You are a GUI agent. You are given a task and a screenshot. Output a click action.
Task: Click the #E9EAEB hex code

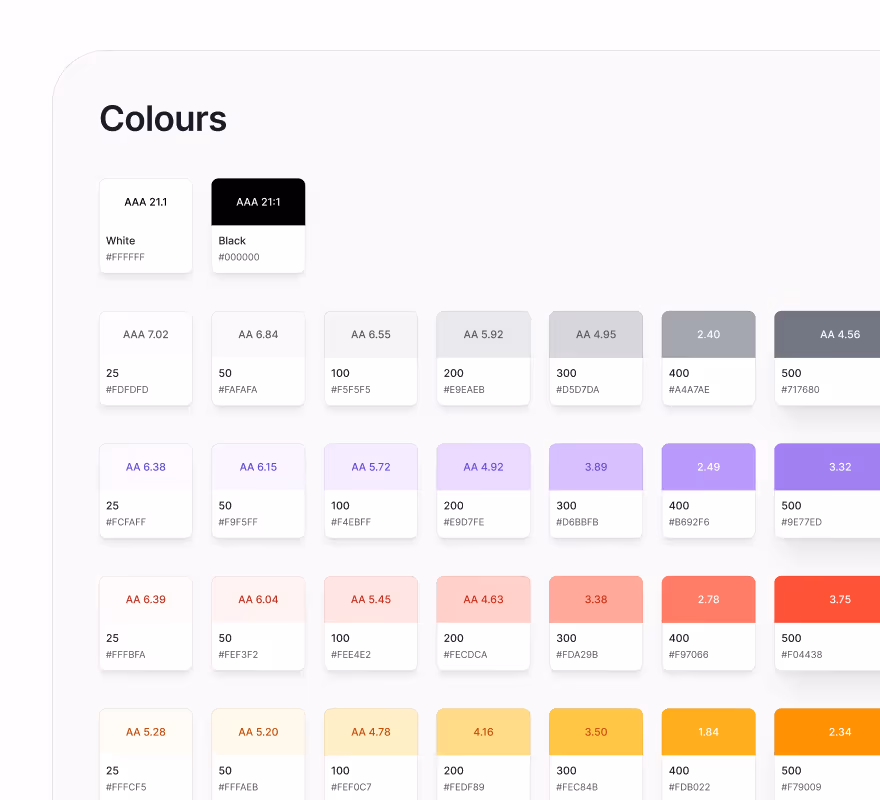[x=464, y=390]
